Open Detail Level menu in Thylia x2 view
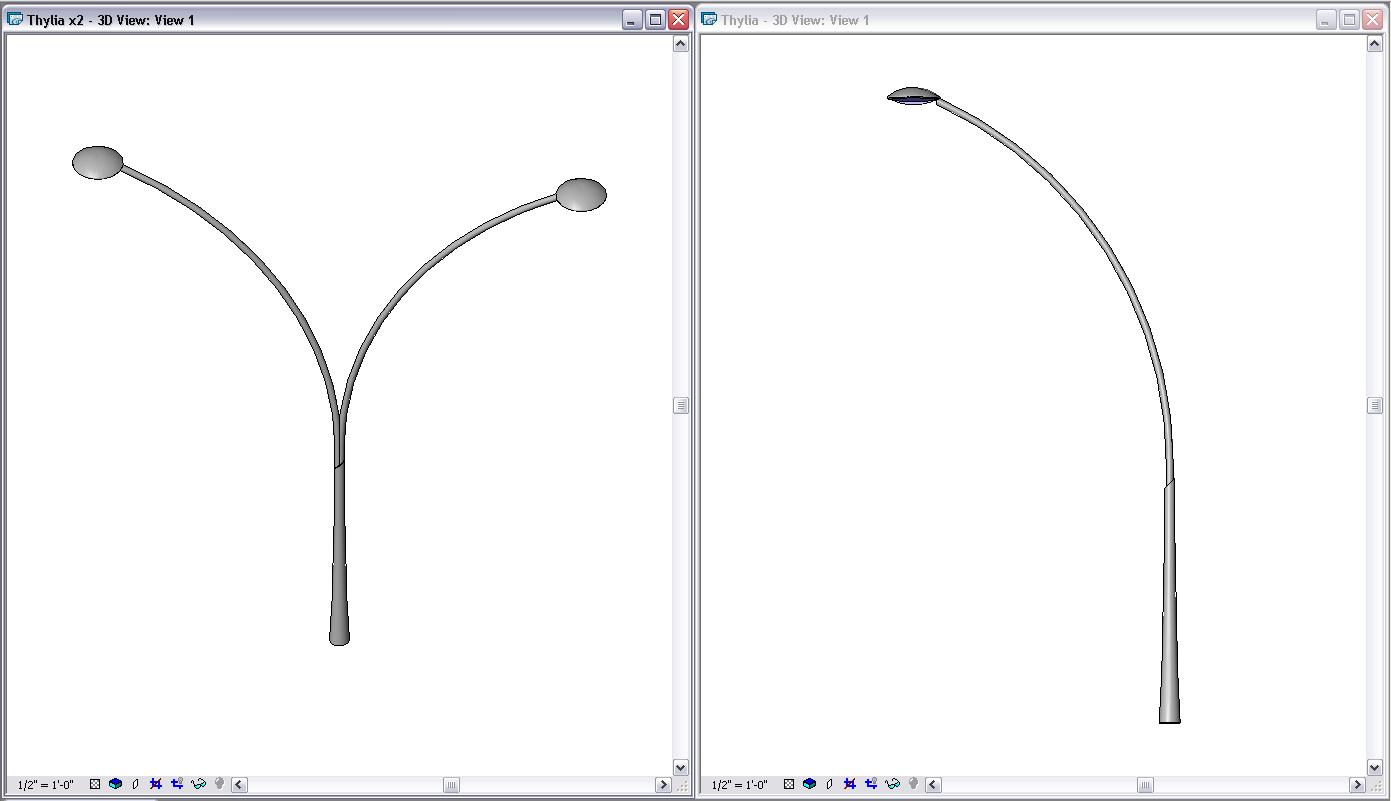 coord(95,785)
